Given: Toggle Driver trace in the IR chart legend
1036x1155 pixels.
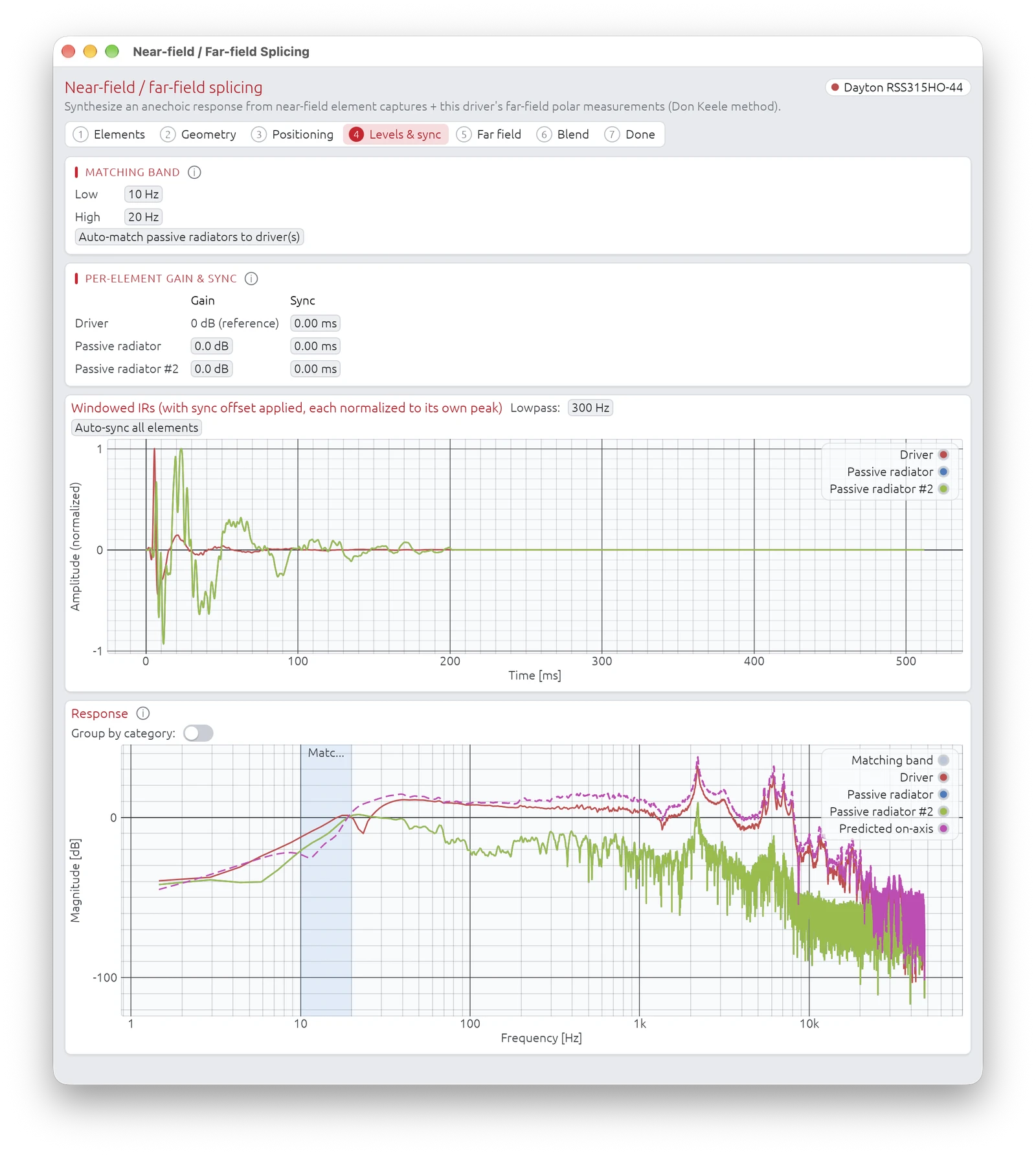Looking at the screenshot, I should [x=924, y=455].
